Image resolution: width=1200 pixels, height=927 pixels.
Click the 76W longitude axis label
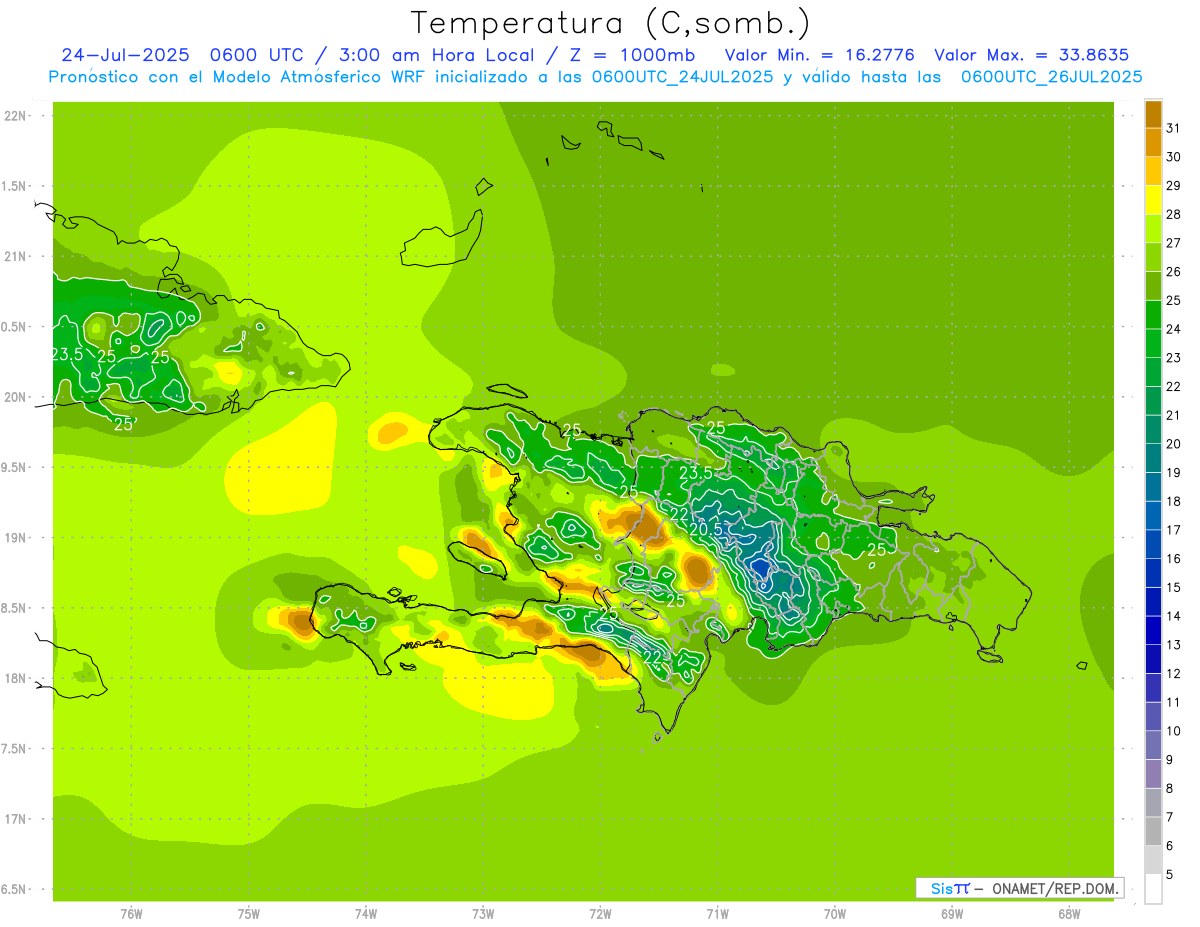coord(131,914)
